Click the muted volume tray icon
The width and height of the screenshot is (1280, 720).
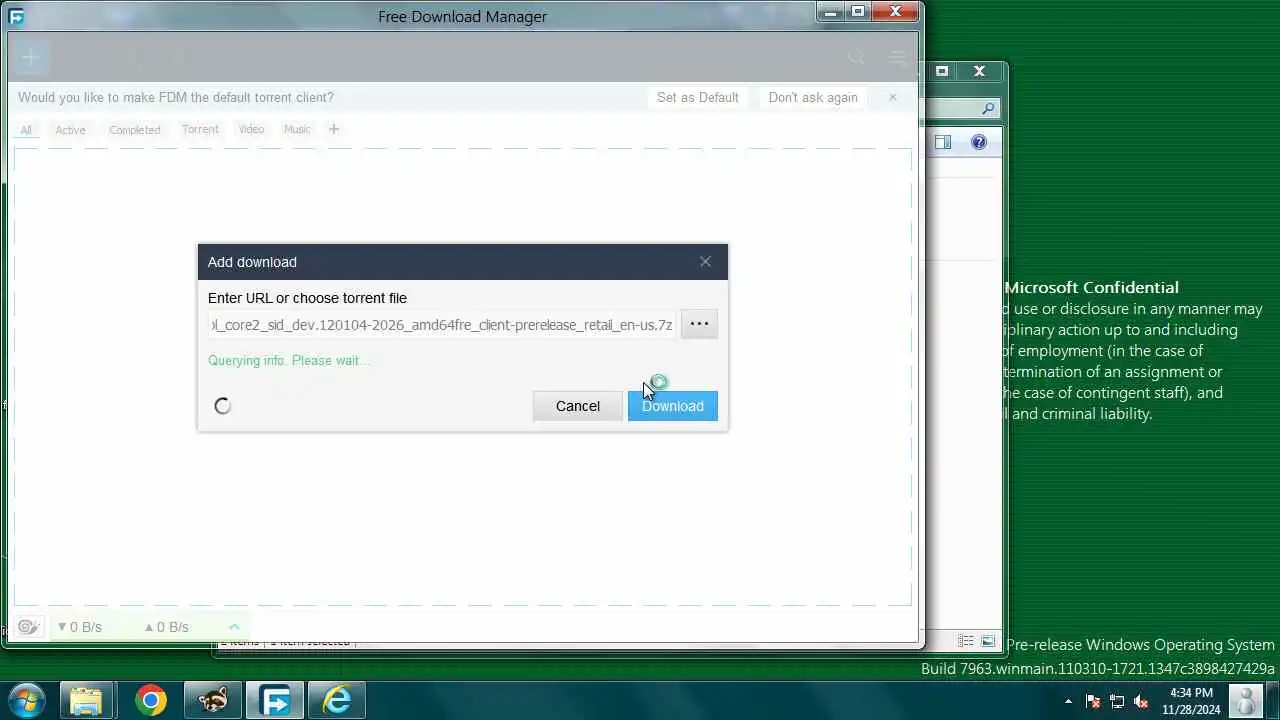pyautogui.click(x=1141, y=701)
